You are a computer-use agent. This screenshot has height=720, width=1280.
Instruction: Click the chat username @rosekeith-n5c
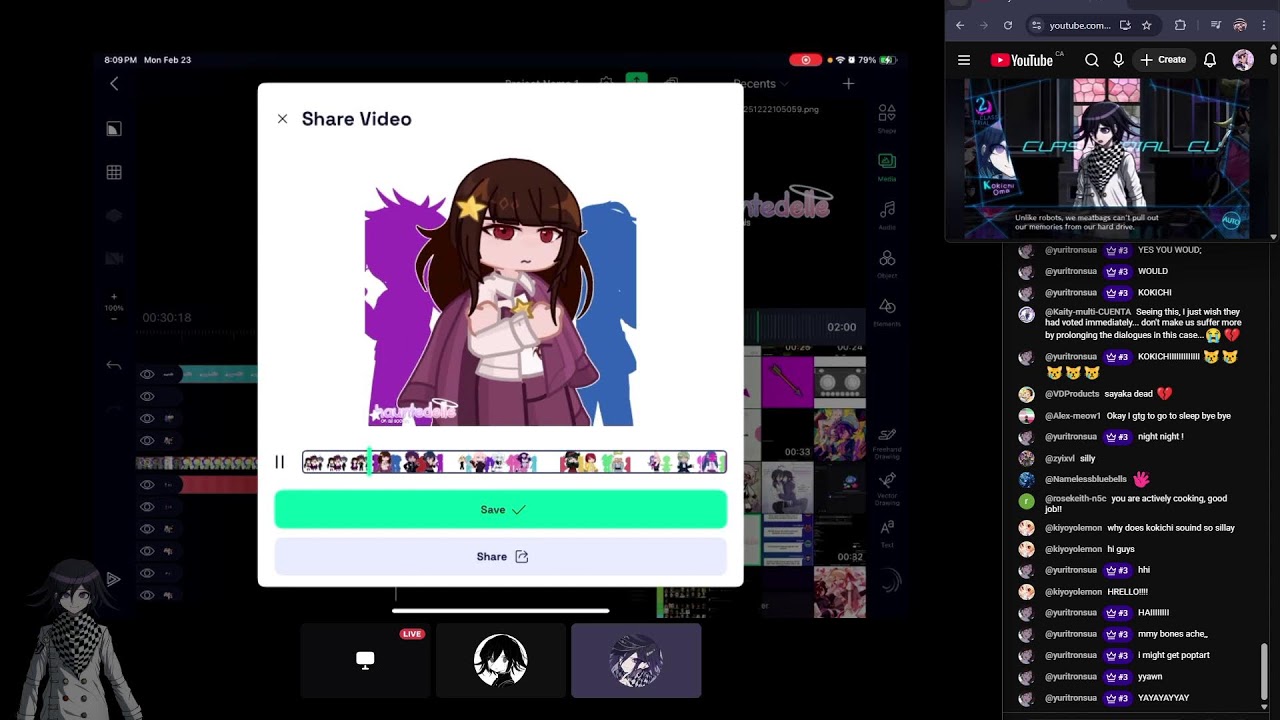point(1076,498)
